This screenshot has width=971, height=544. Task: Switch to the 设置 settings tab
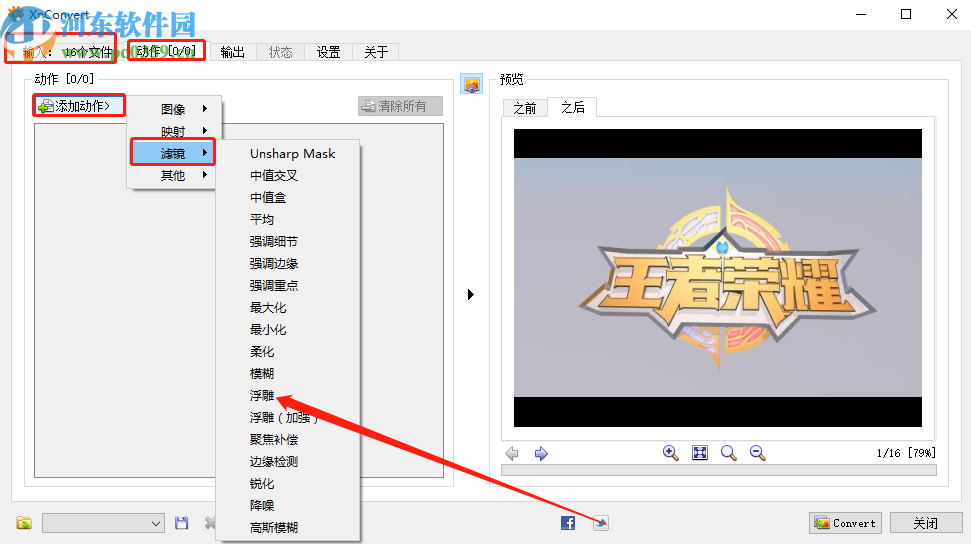tap(328, 52)
